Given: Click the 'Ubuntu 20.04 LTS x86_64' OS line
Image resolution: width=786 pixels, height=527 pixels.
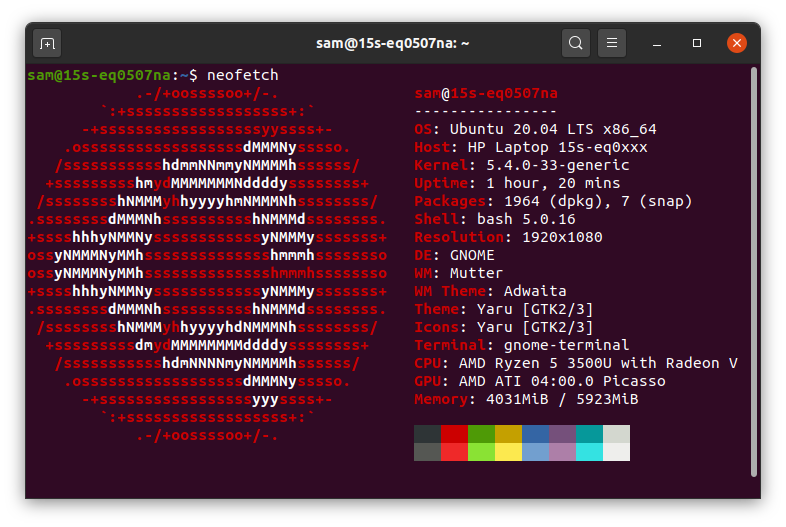Looking at the screenshot, I should pos(553,129).
